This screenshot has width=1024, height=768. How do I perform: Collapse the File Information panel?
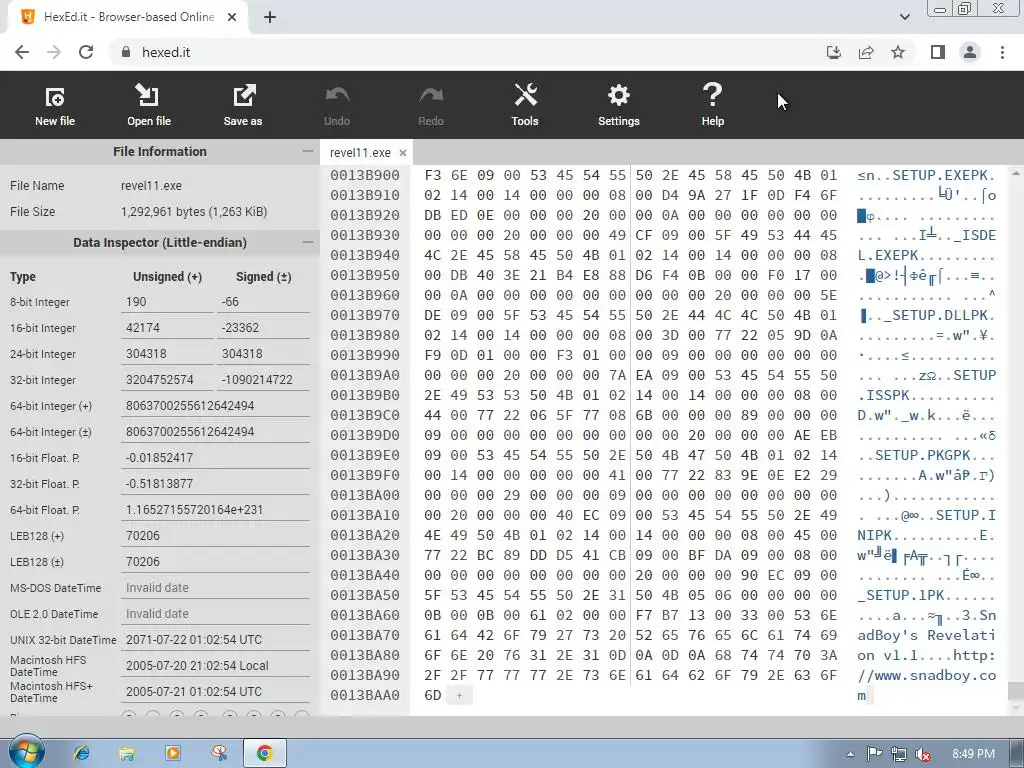click(308, 151)
